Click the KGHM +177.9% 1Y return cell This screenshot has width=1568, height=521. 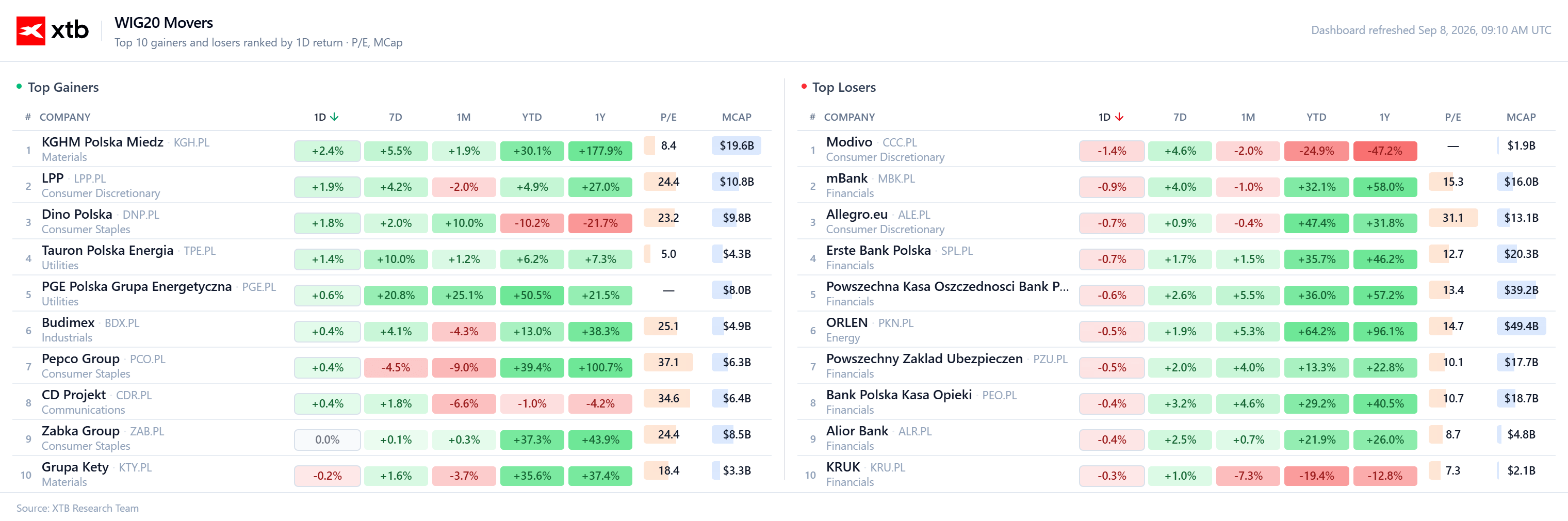pyautogui.click(x=599, y=151)
